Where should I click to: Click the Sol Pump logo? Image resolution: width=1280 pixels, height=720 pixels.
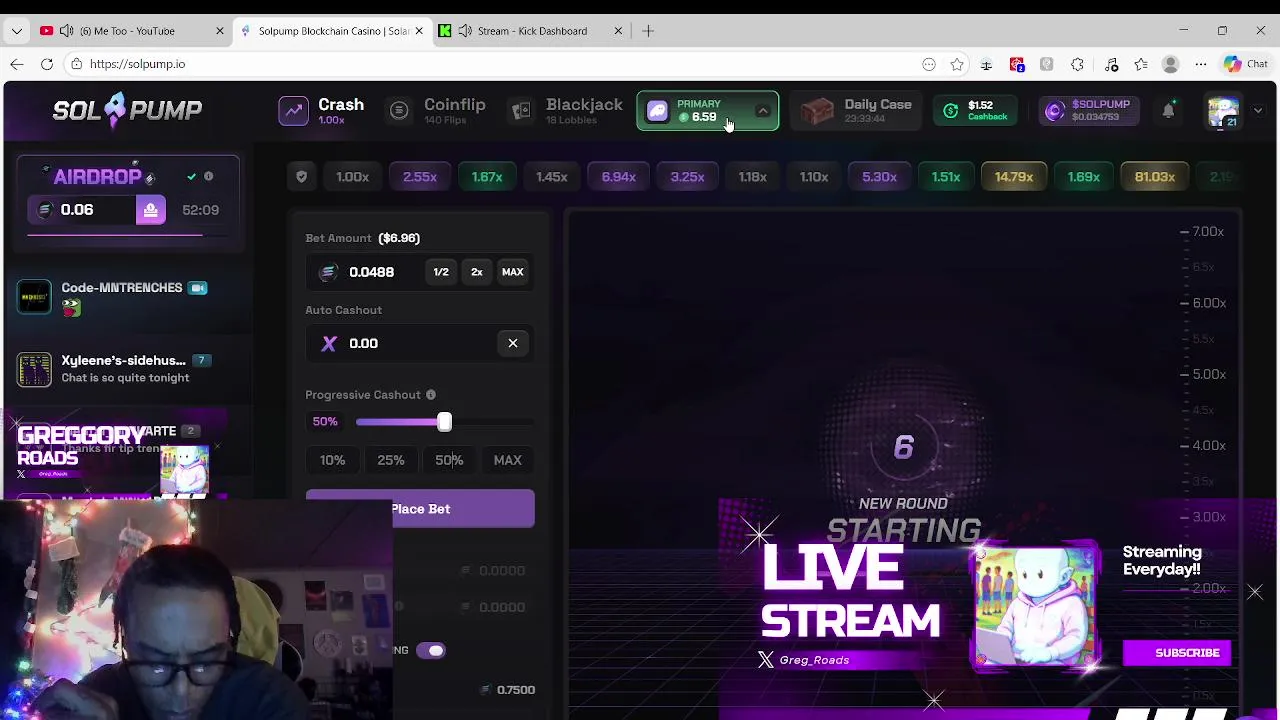127,110
